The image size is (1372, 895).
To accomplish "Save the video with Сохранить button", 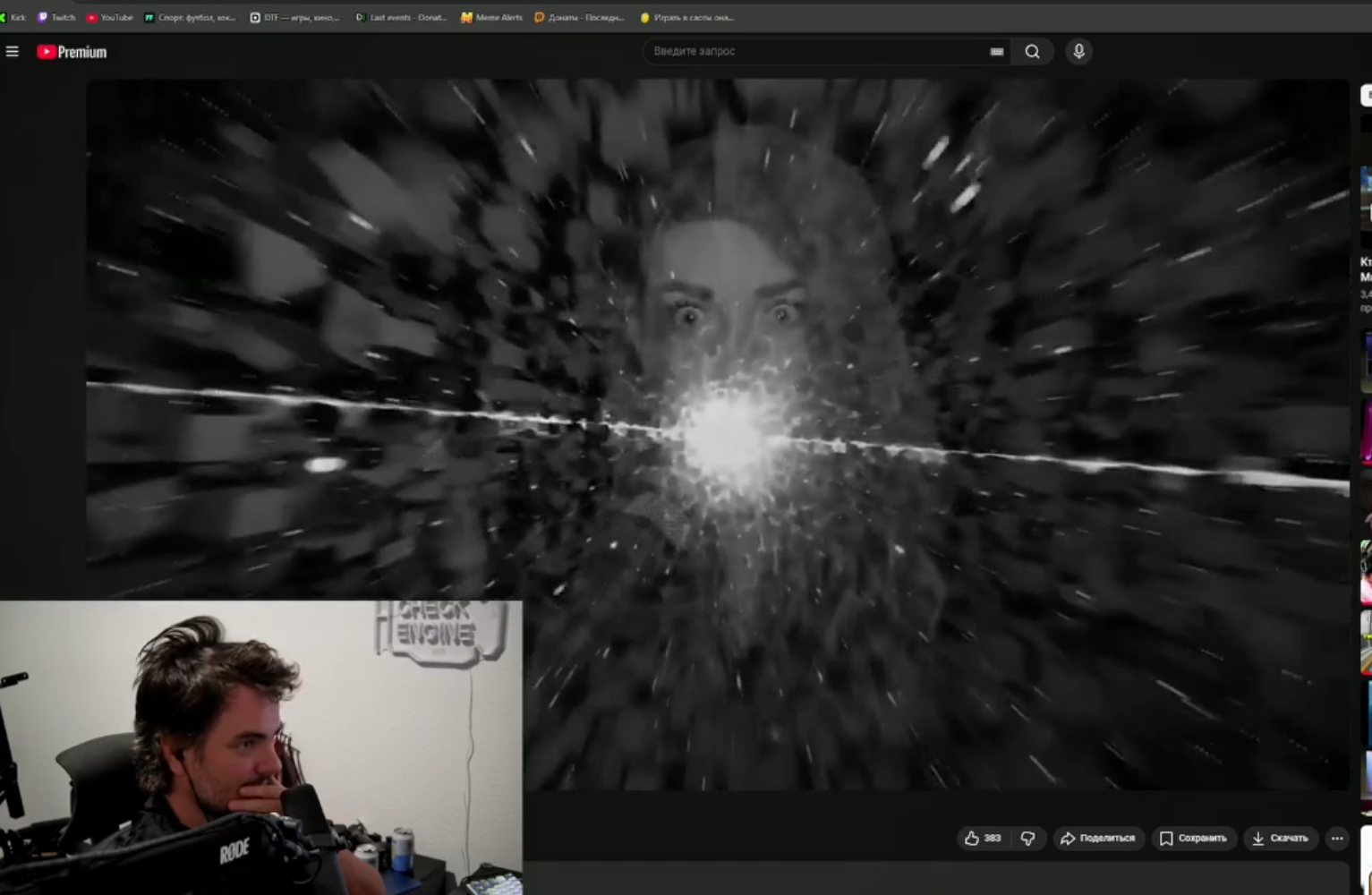I will pos(1193,839).
